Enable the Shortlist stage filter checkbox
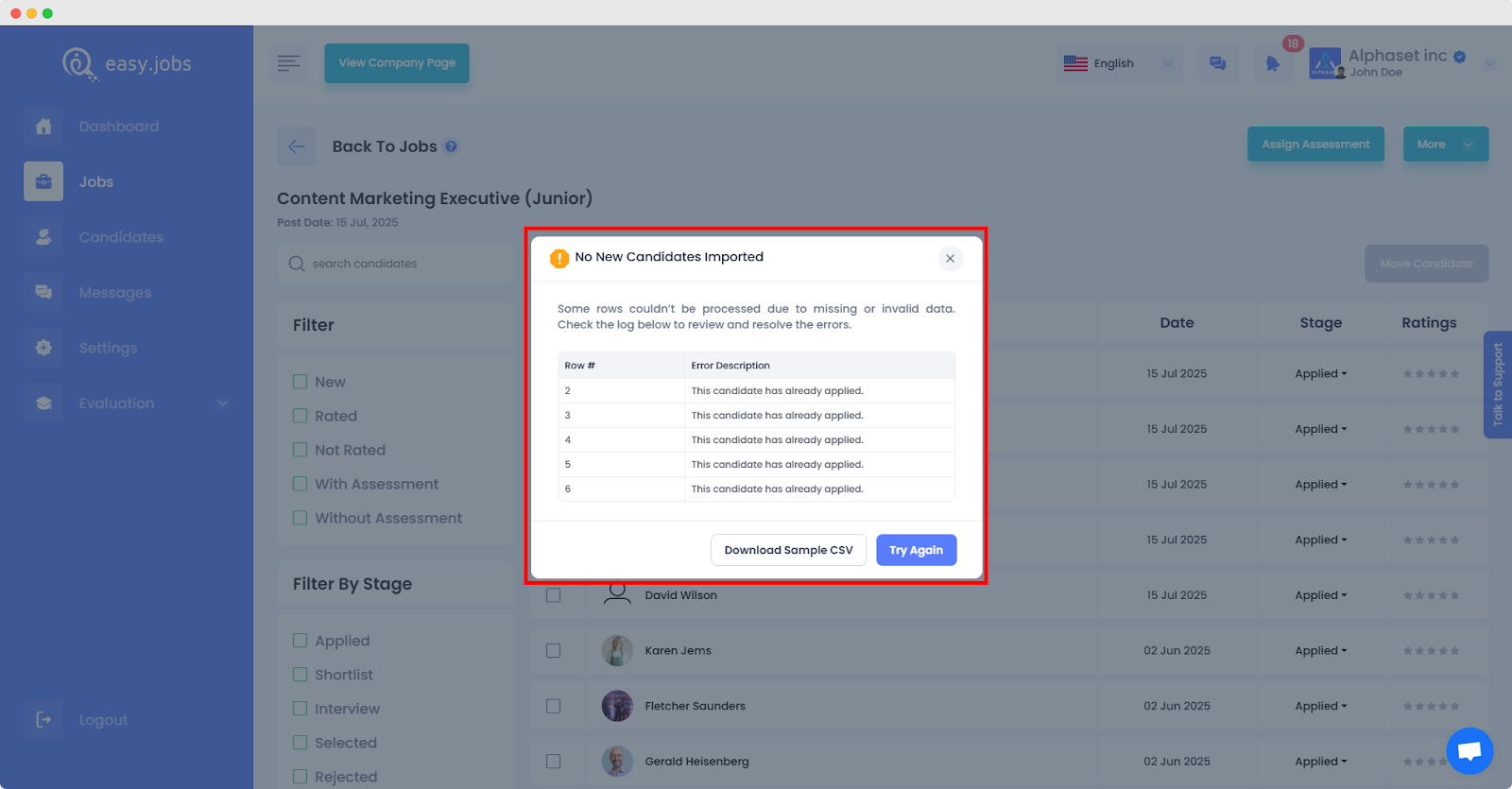Viewport: 1512px width, 789px height. coord(301,675)
